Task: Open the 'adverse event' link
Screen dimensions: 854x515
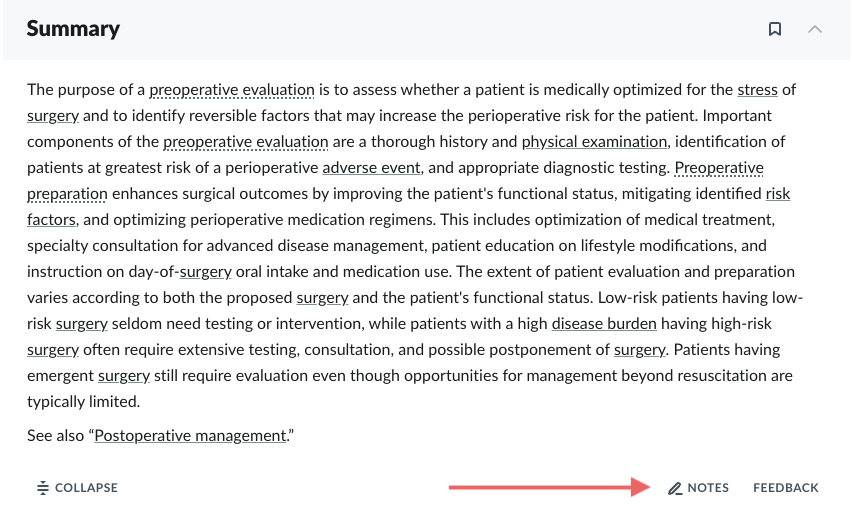Action: pyautogui.click(x=371, y=168)
